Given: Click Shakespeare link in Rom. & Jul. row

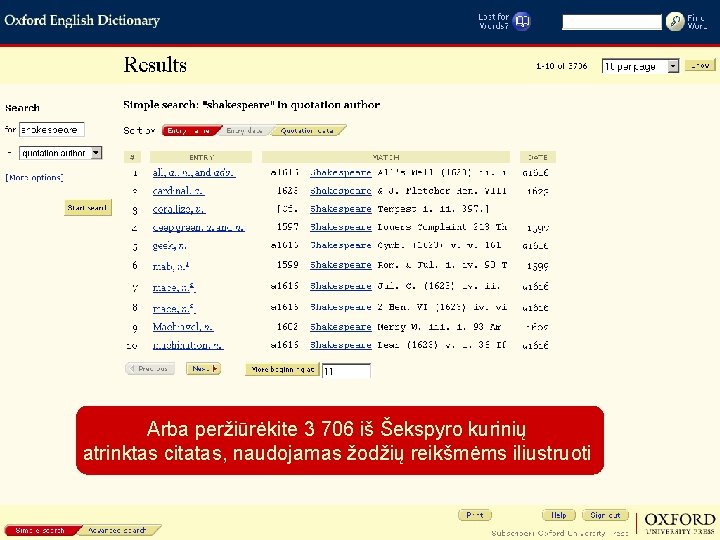Looking at the screenshot, I should [x=341, y=265].
